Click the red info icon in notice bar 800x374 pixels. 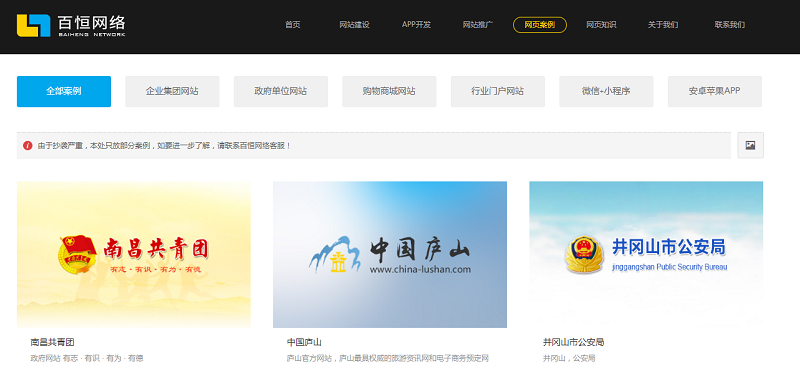pos(28,145)
